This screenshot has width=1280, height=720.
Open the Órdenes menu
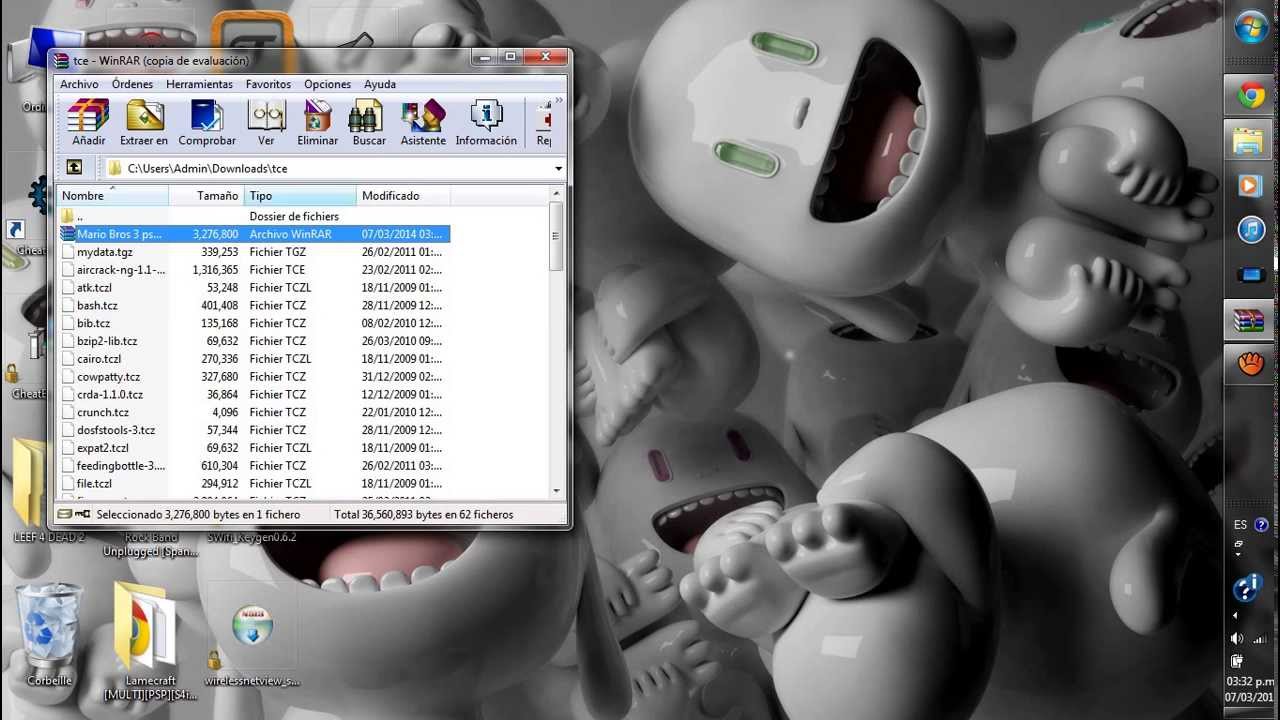[x=132, y=84]
